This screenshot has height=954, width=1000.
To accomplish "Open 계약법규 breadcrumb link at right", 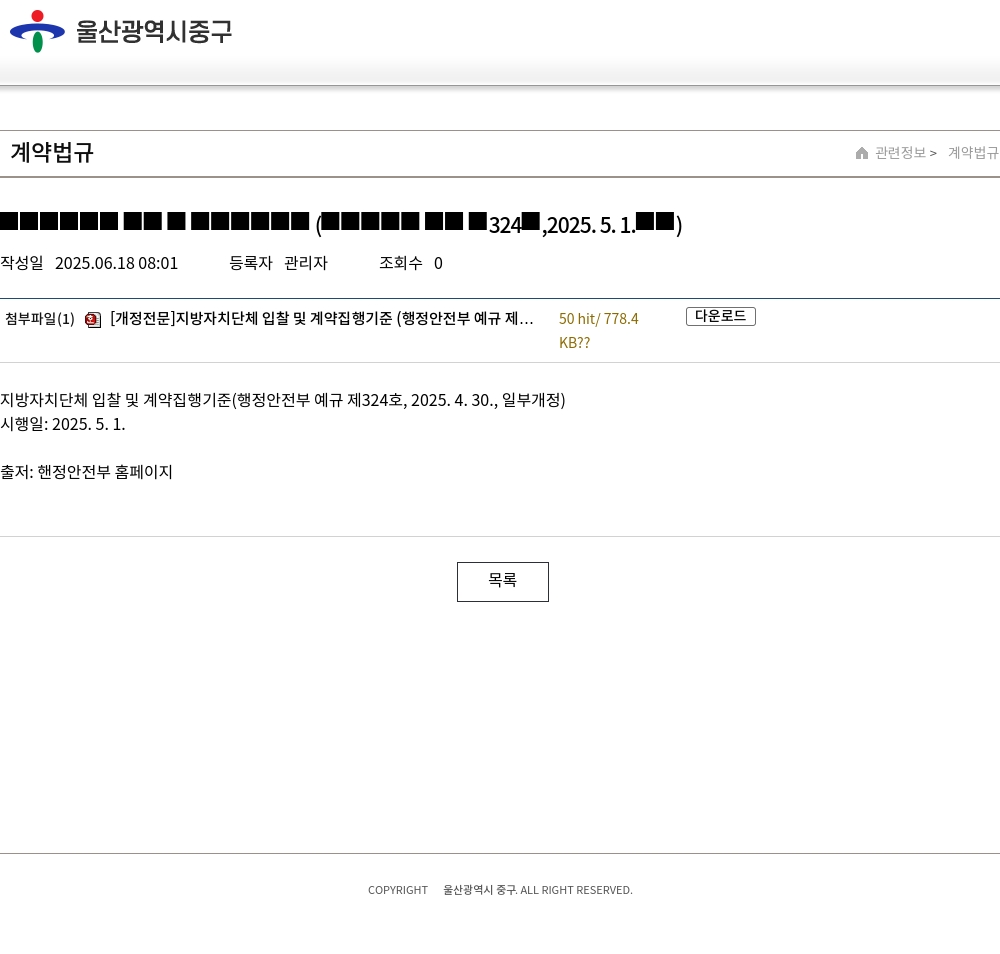I will click(x=973, y=153).
